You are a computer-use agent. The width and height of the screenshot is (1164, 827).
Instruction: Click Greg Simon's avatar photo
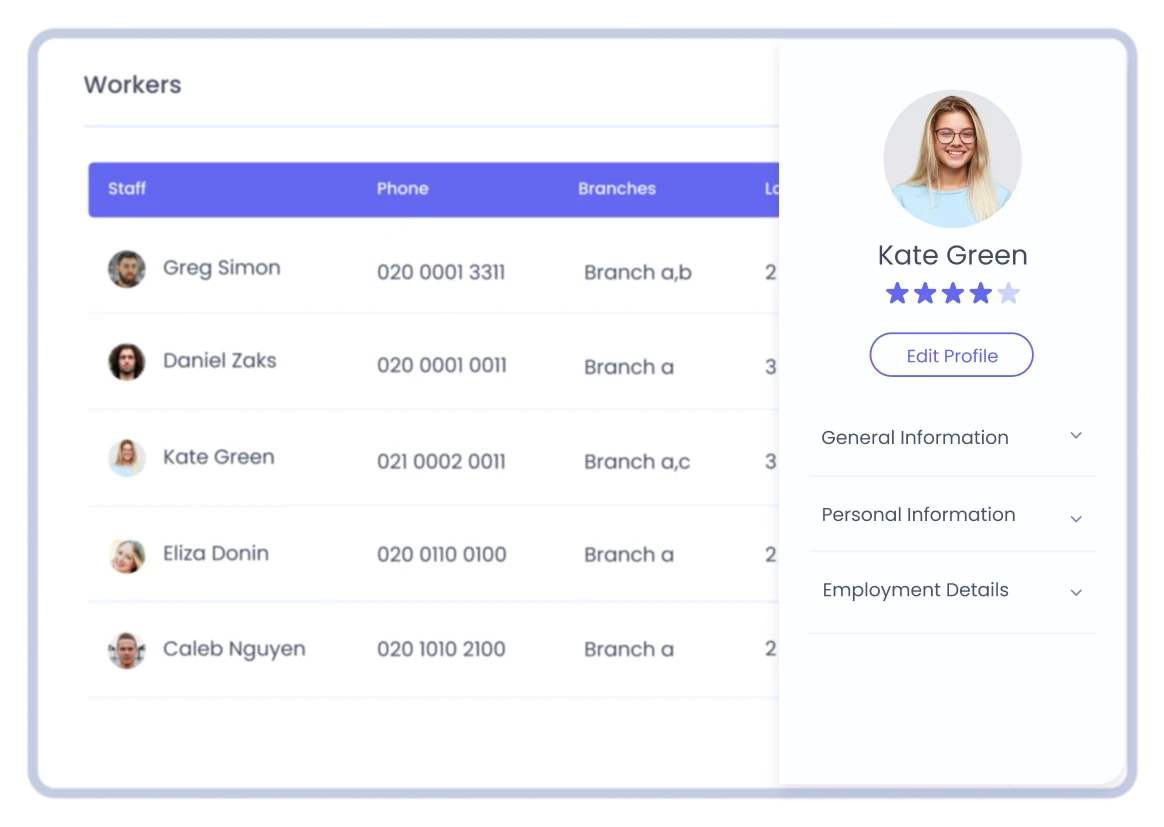[x=127, y=268]
